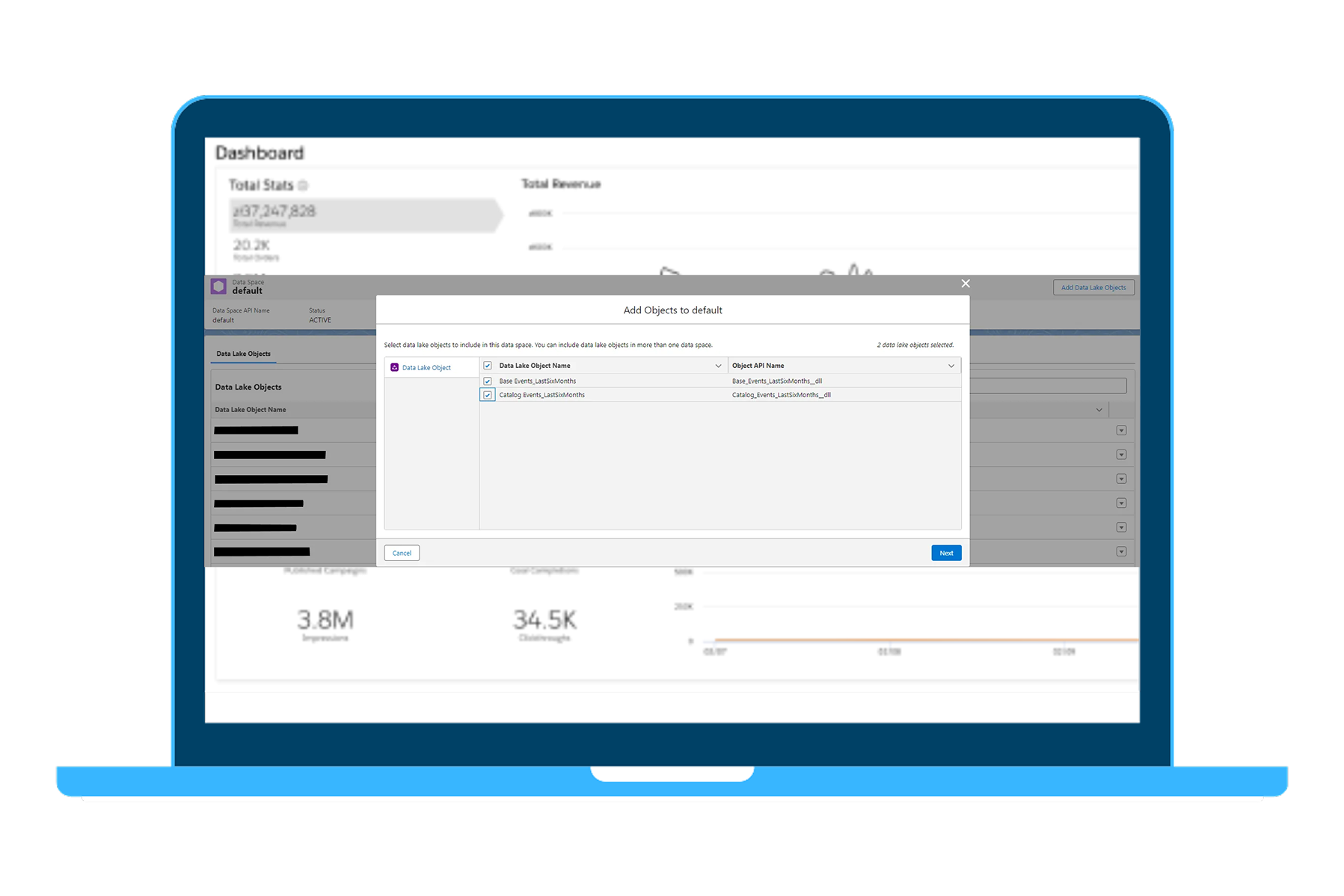Click the purple Data Space icon
Image resolution: width=1344 pixels, height=896 pixels.
click(218, 286)
